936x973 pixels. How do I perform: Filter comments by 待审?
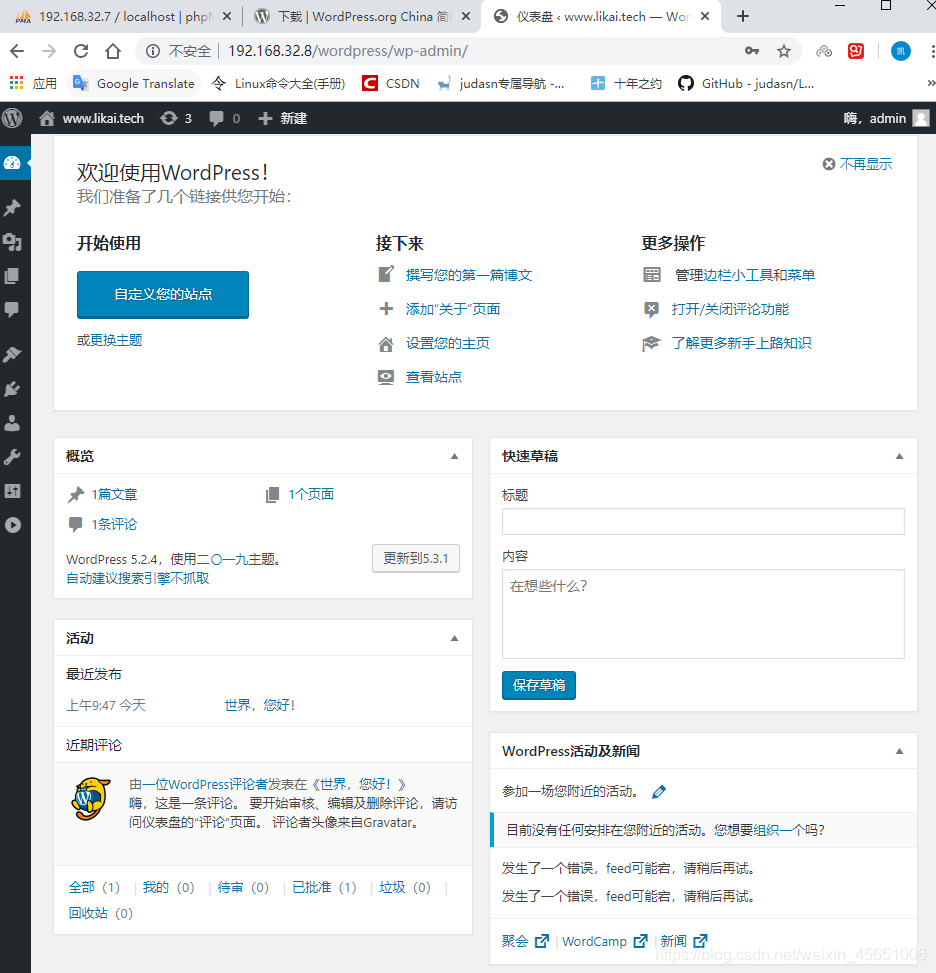pyautogui.click(x=230, y=887)
